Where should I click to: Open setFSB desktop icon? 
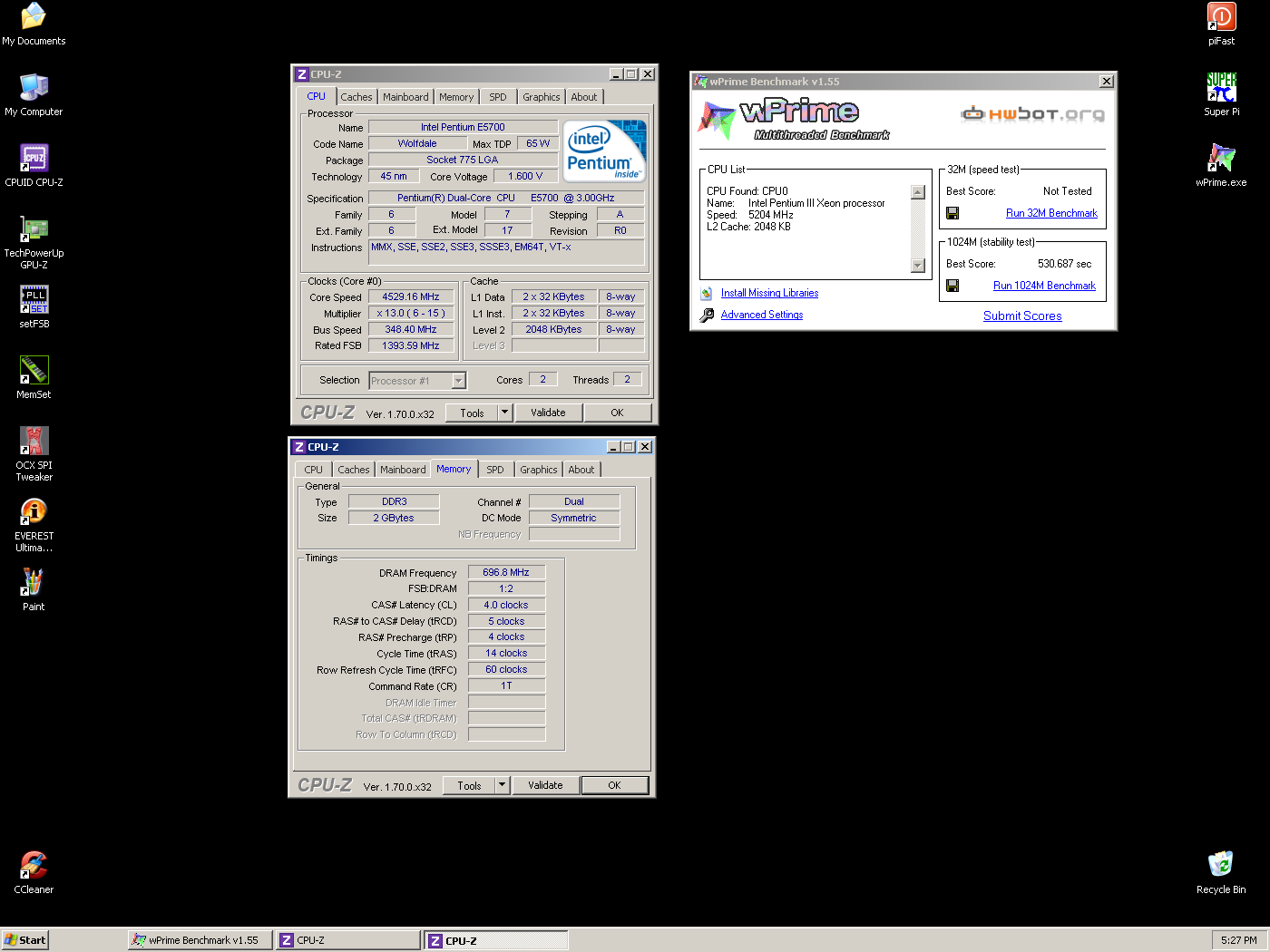[34, 306]
